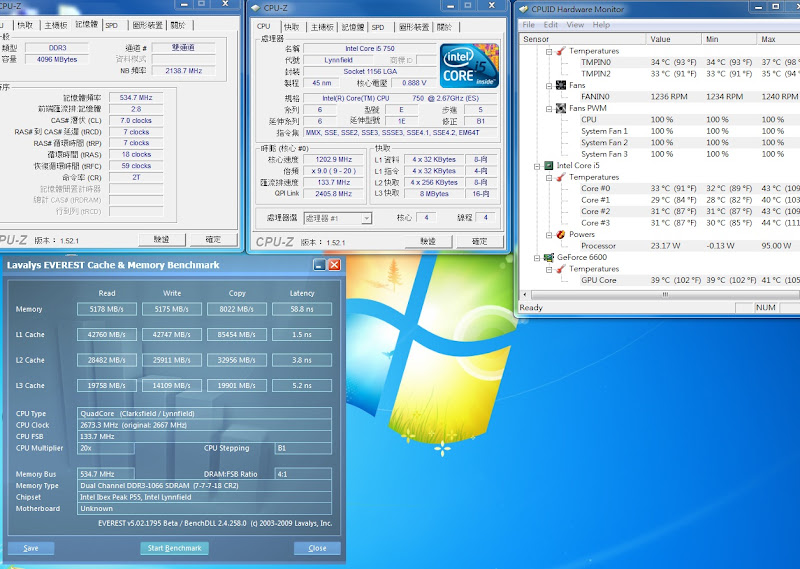This screenshot has width=800, height=569.
Task: Click the Close button in EVEREST
Action: 317,548
